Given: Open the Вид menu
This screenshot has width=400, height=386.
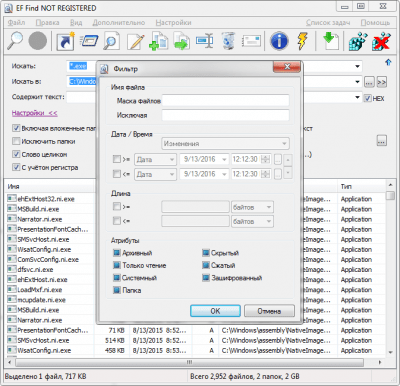Looking at the screenshot, I should (76, 23).
